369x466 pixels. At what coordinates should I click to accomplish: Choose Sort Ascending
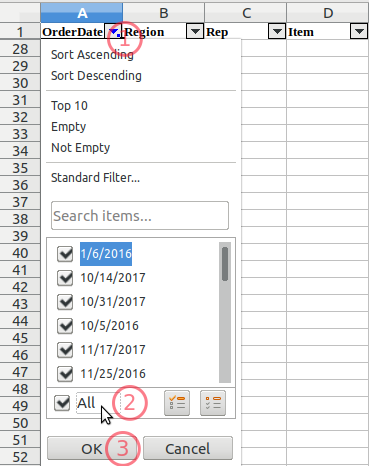click(x=92, y=55)
